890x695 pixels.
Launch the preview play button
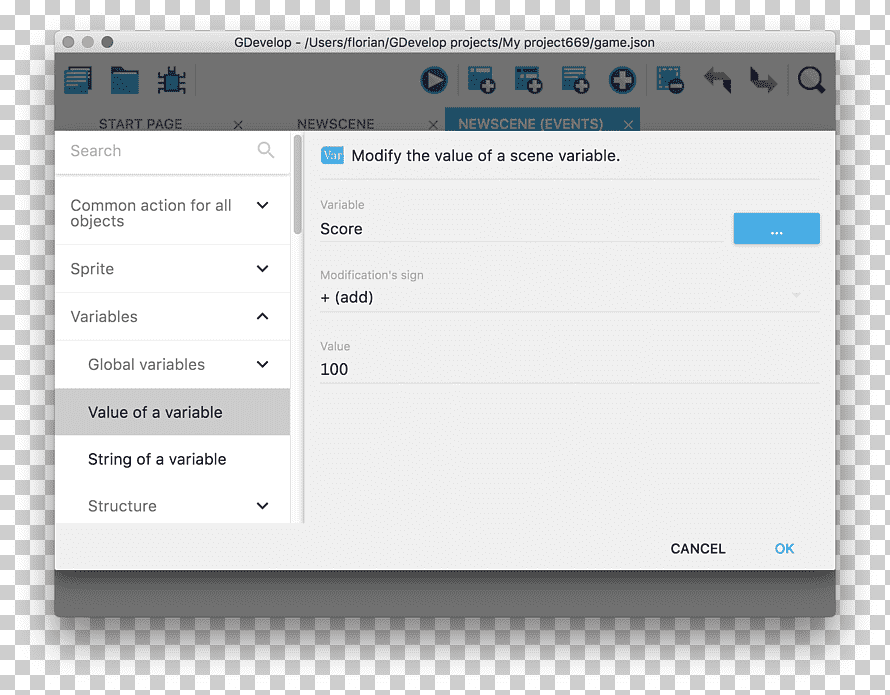click(x=434, y=80)
